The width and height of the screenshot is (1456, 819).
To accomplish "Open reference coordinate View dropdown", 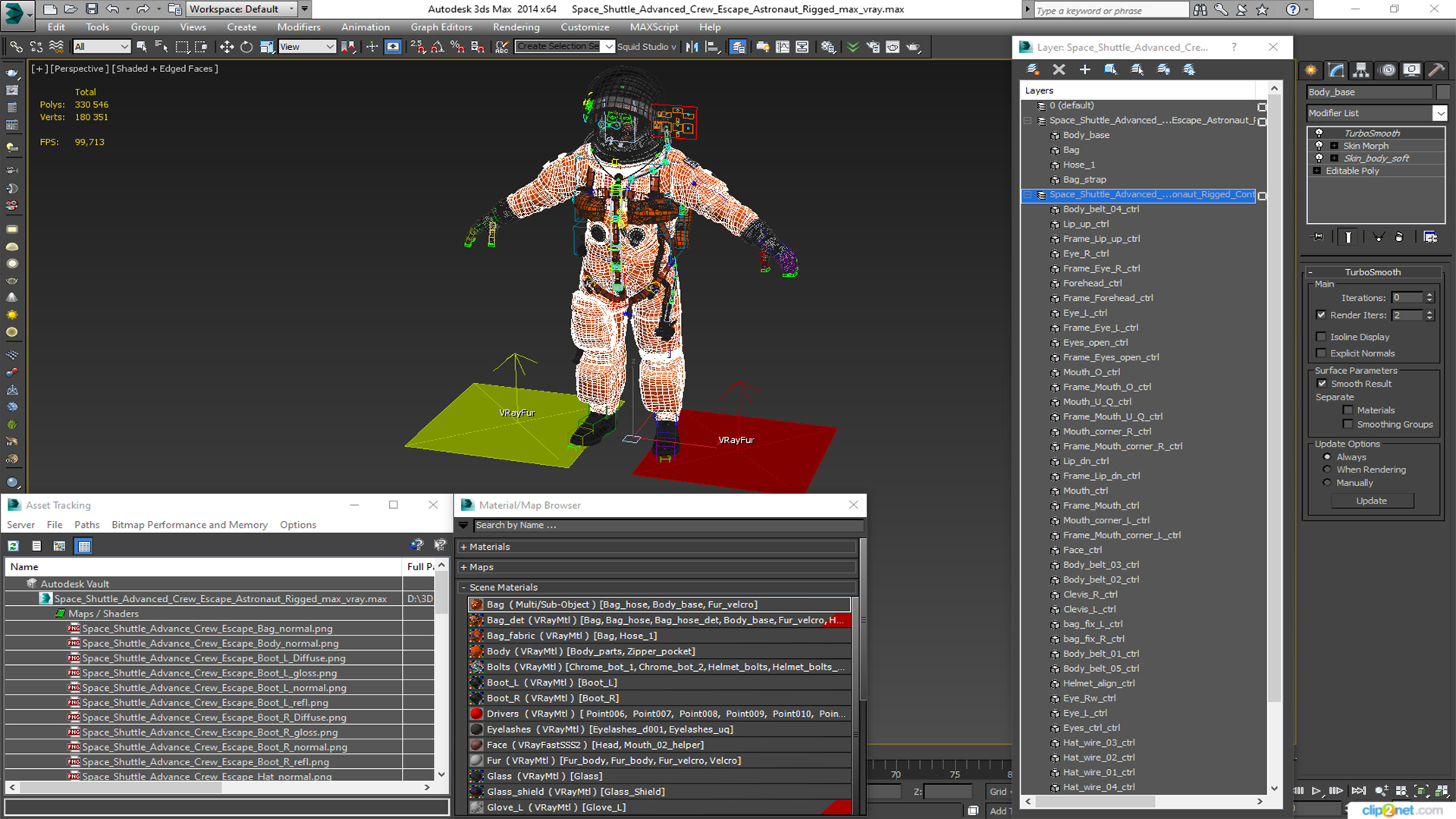I will point(306,47).
